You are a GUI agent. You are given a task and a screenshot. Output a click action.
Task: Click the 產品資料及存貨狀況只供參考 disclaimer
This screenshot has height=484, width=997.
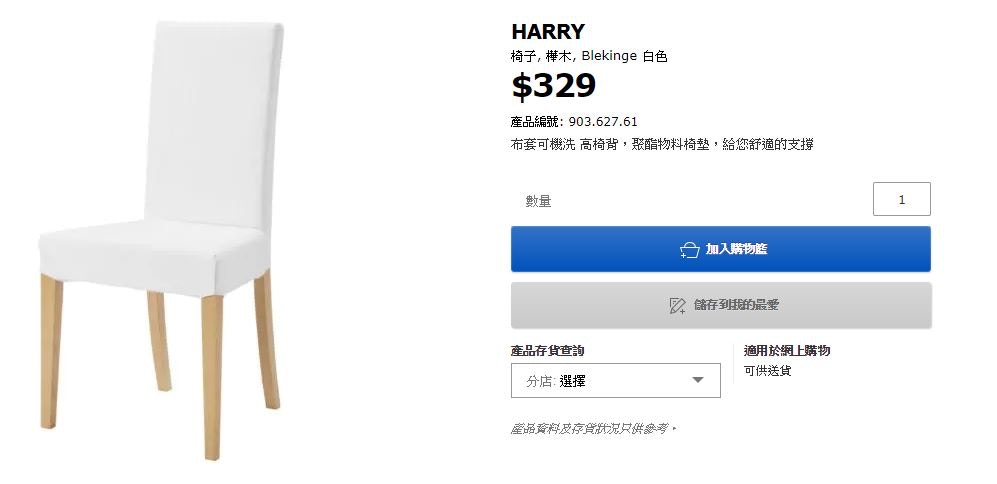pyautogui.click(x=593, y=429)
